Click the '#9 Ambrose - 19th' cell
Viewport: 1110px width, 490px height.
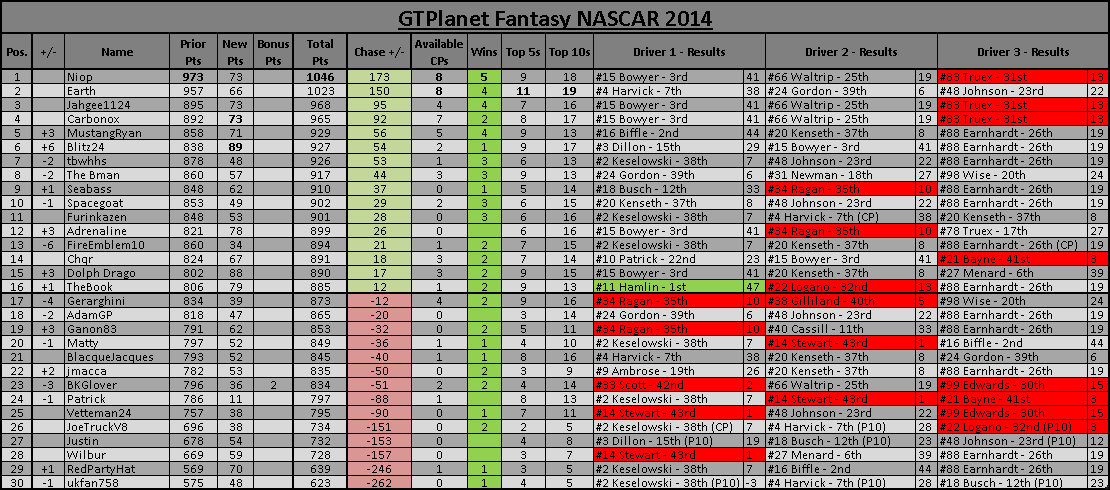(x=669, y=371)
